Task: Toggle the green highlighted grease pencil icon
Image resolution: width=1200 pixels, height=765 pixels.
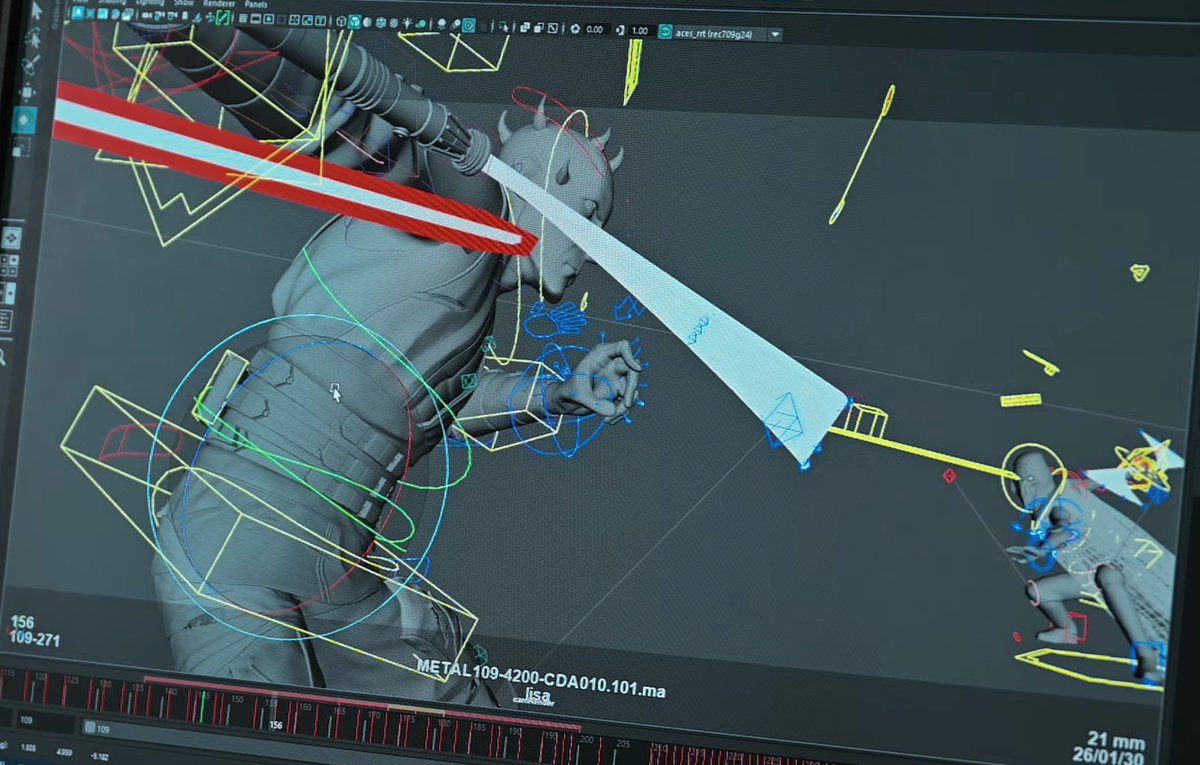Action: 222,18
